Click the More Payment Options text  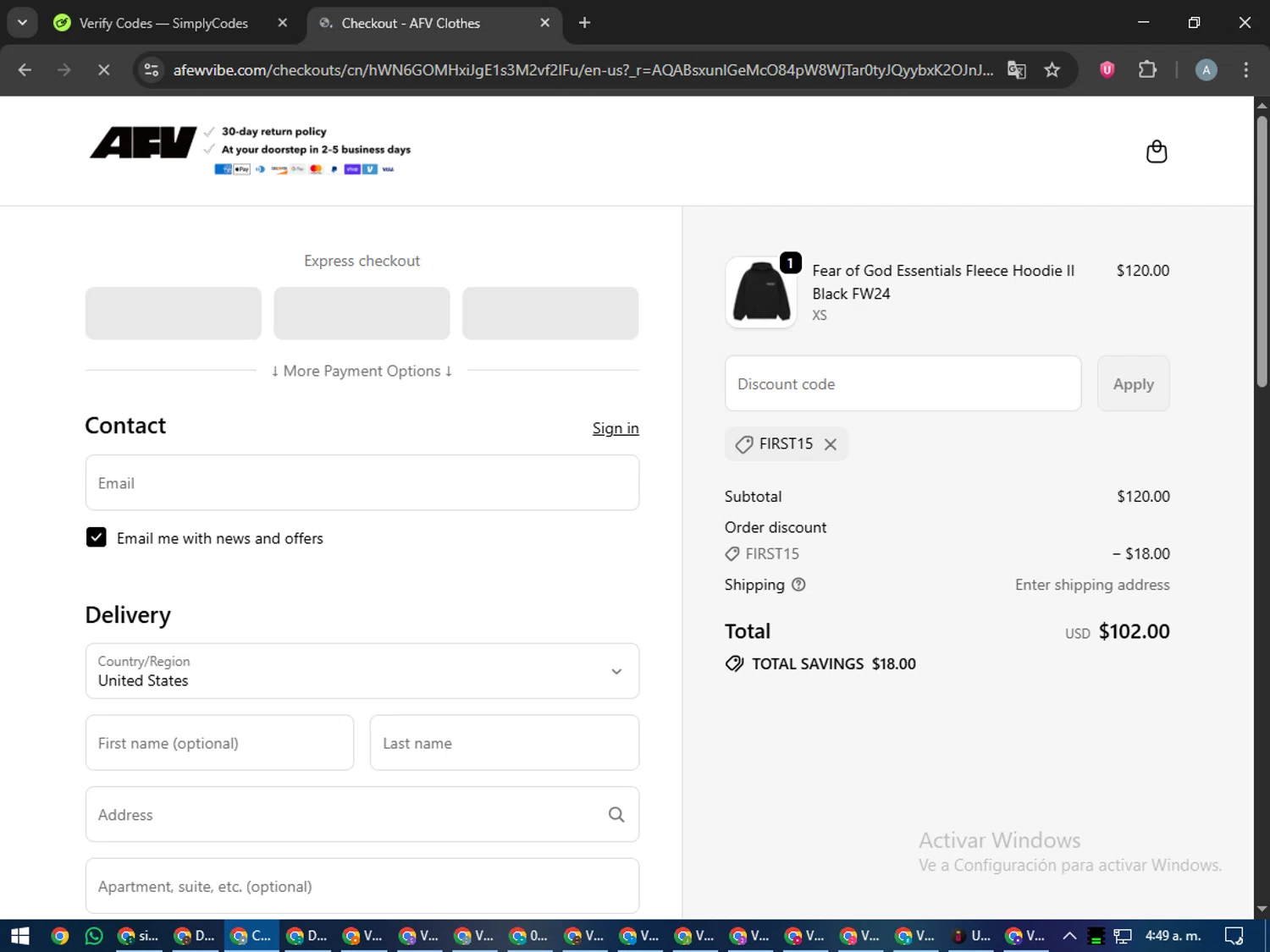pyautogui.click(x=362, y=371)
